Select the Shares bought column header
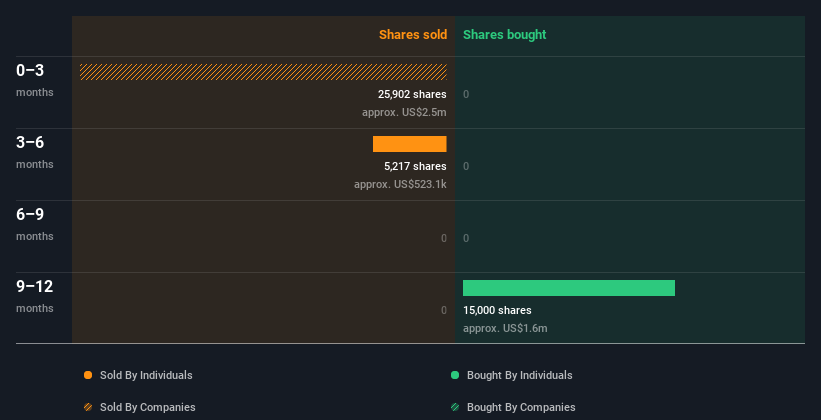 coord(504,35)
